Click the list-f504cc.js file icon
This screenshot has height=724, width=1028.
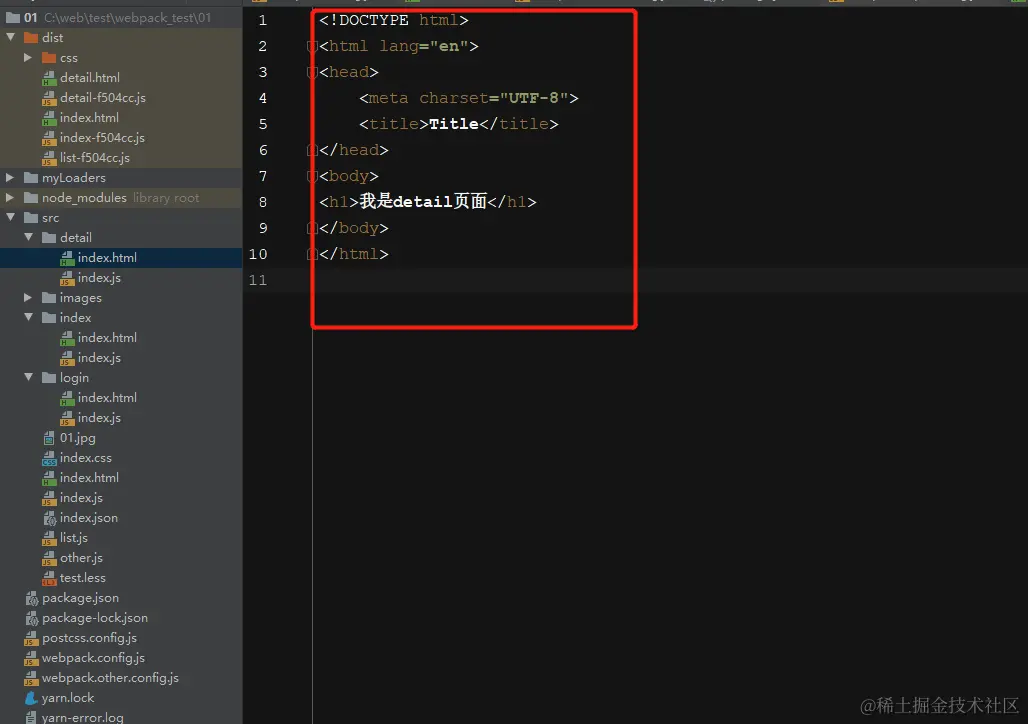[49, 158]
